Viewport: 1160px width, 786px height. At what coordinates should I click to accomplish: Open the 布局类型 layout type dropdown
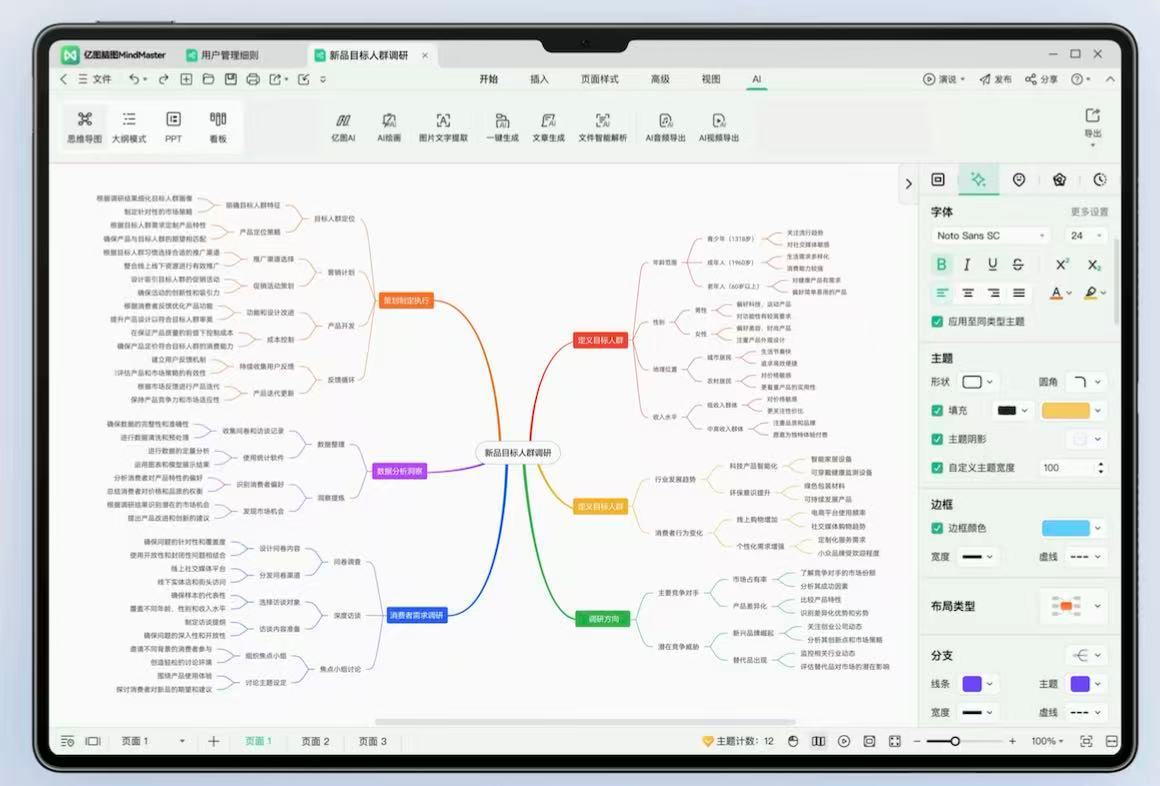pos(1075,606)
